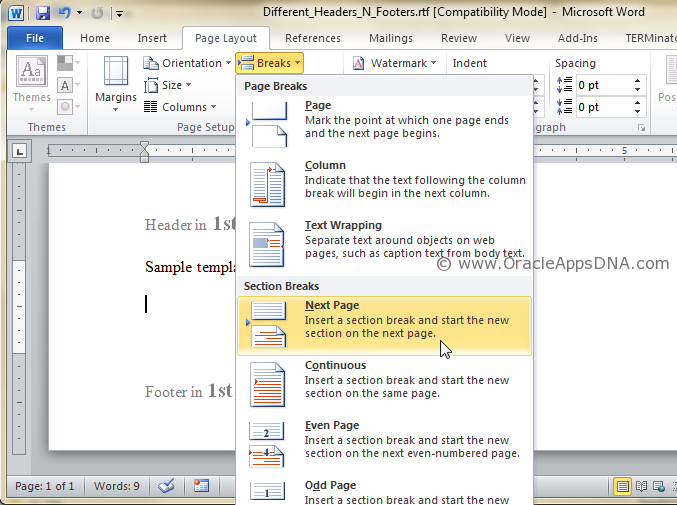677x505 pixels.
Task: Open the Mailings tab
Action: pyautogui.click(x=391, y=38)
